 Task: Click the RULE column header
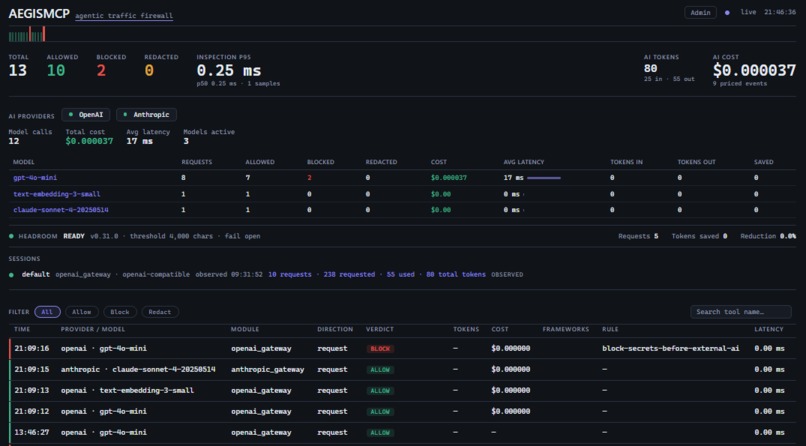(x=610, y=329)
